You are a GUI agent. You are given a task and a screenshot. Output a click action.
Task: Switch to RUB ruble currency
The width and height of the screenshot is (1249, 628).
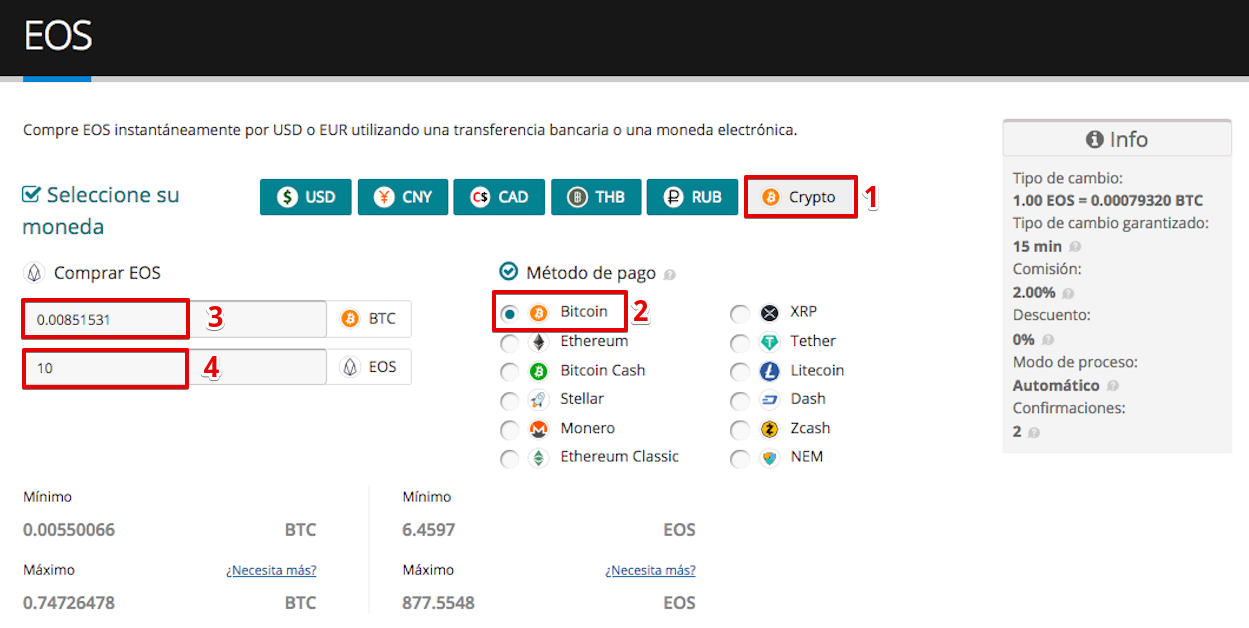692,197
